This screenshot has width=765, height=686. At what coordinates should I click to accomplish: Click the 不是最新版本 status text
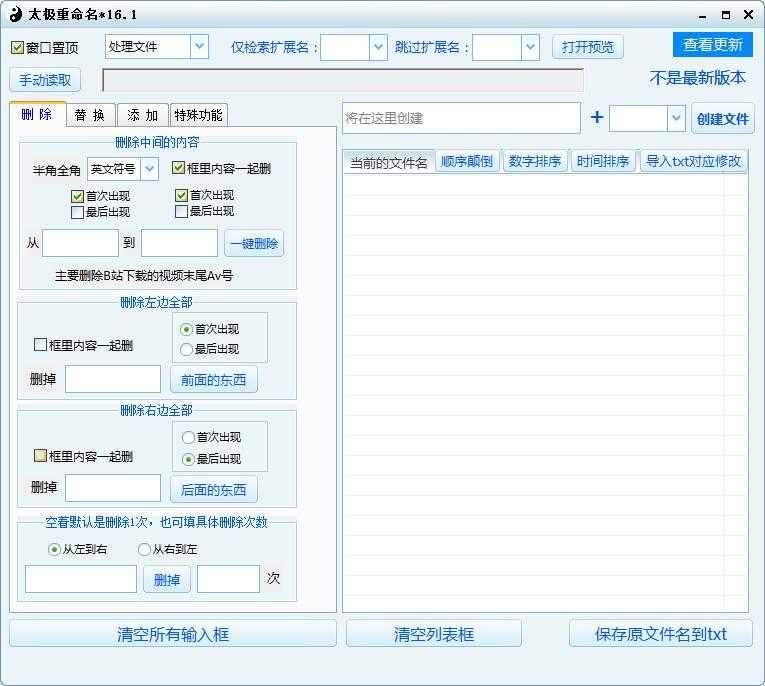[x=697, y=78]
